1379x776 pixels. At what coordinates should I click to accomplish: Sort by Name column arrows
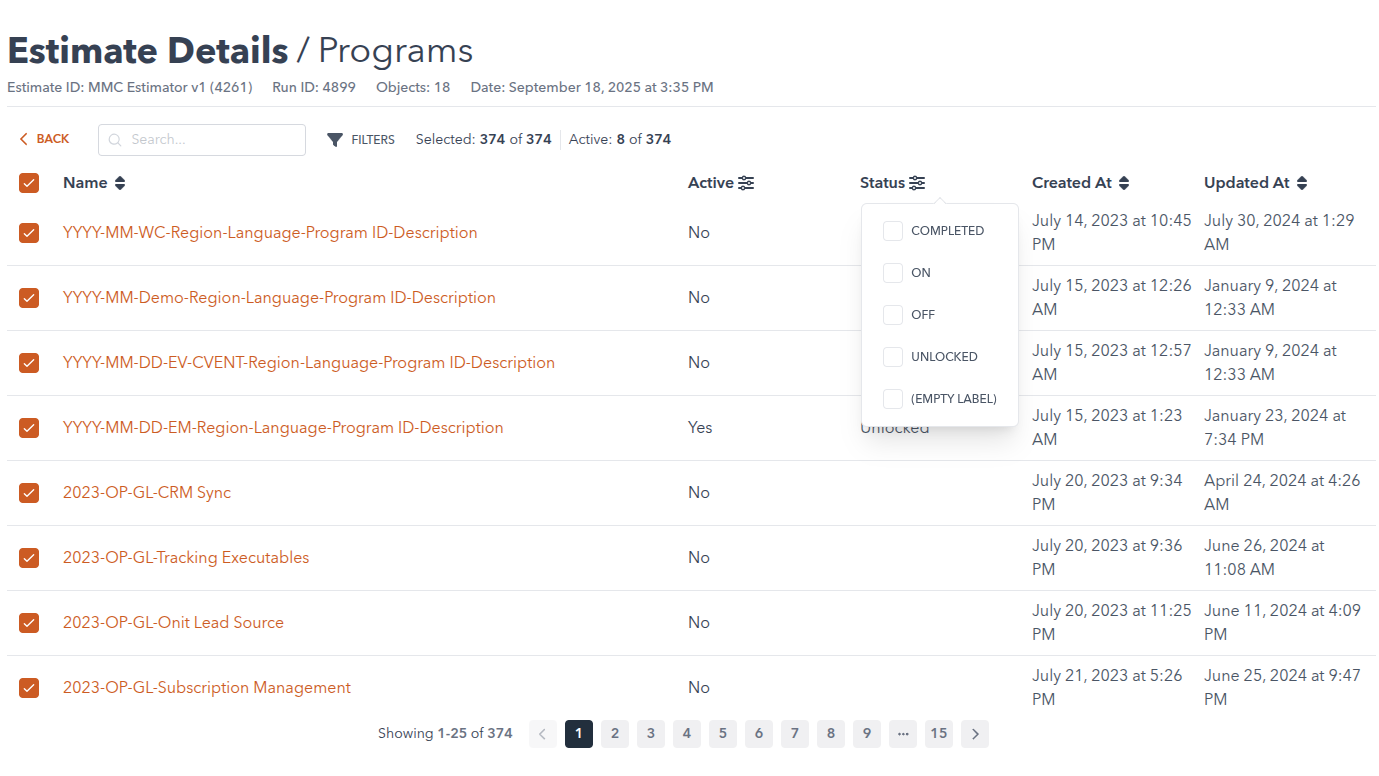click(120, 183)
